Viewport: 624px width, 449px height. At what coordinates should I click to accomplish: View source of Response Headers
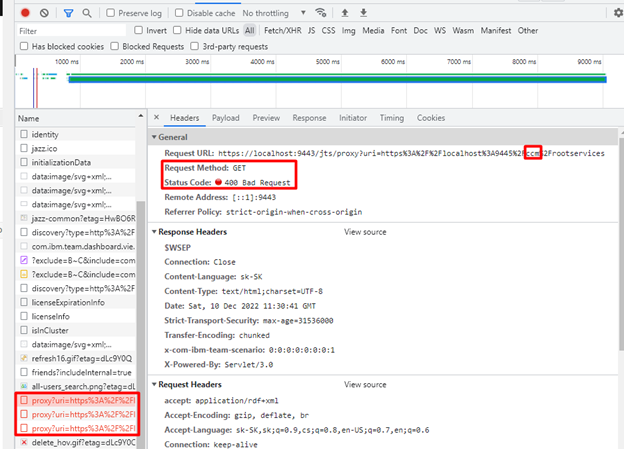tap(365, 232)
